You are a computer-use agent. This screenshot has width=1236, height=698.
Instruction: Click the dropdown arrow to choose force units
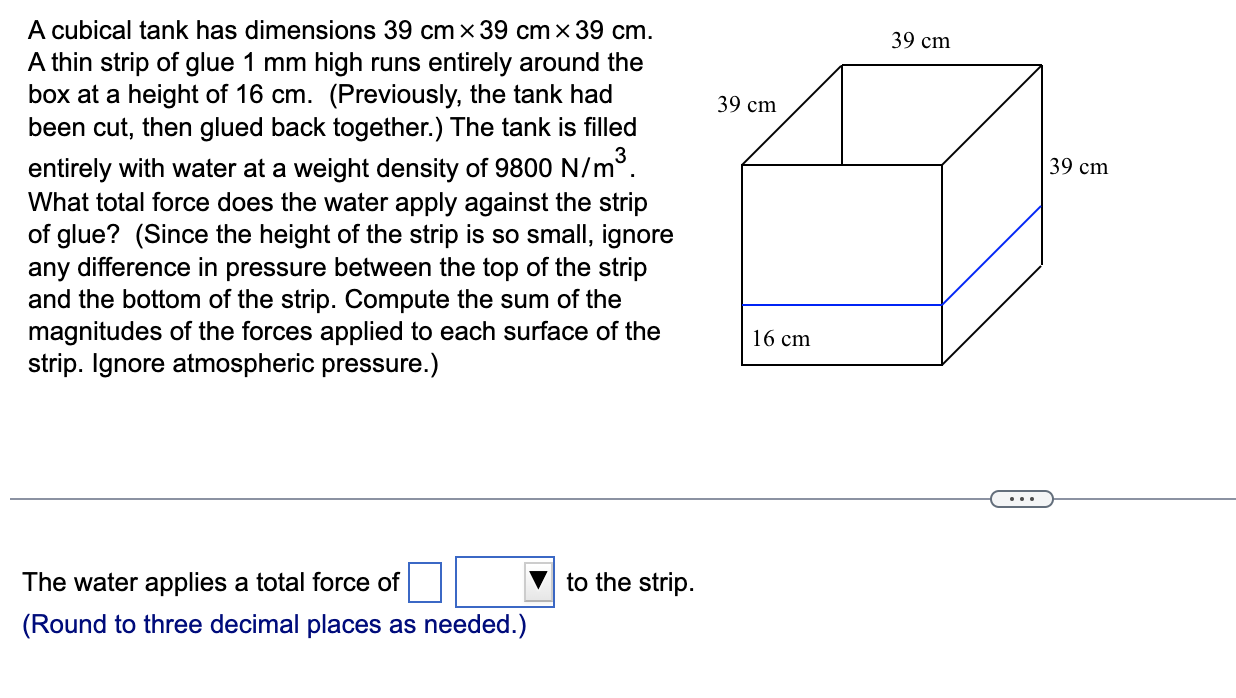coord(536,580)
